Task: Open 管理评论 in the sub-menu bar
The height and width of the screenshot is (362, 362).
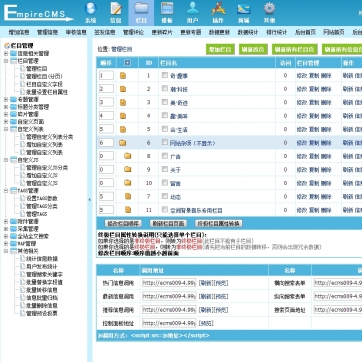Action: (x=133, y=32)
